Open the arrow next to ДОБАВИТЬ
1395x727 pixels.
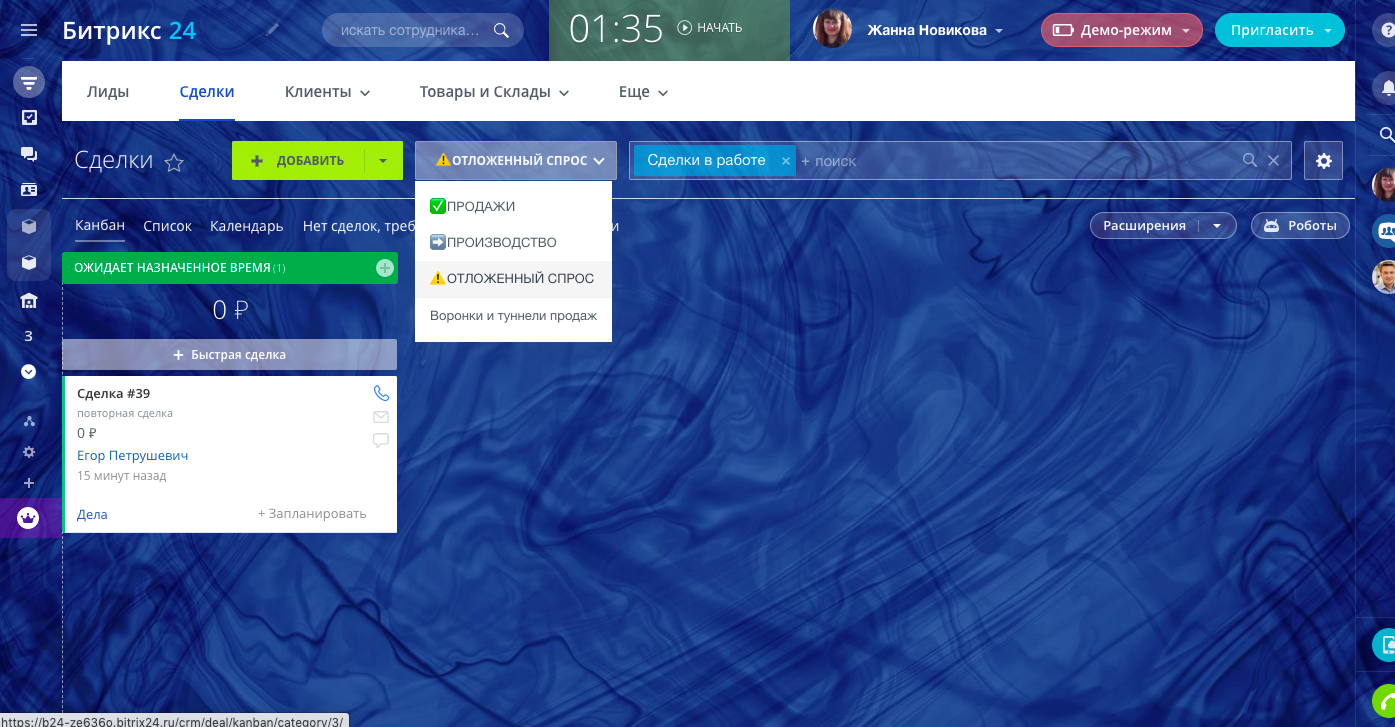[x=384, y=160]
